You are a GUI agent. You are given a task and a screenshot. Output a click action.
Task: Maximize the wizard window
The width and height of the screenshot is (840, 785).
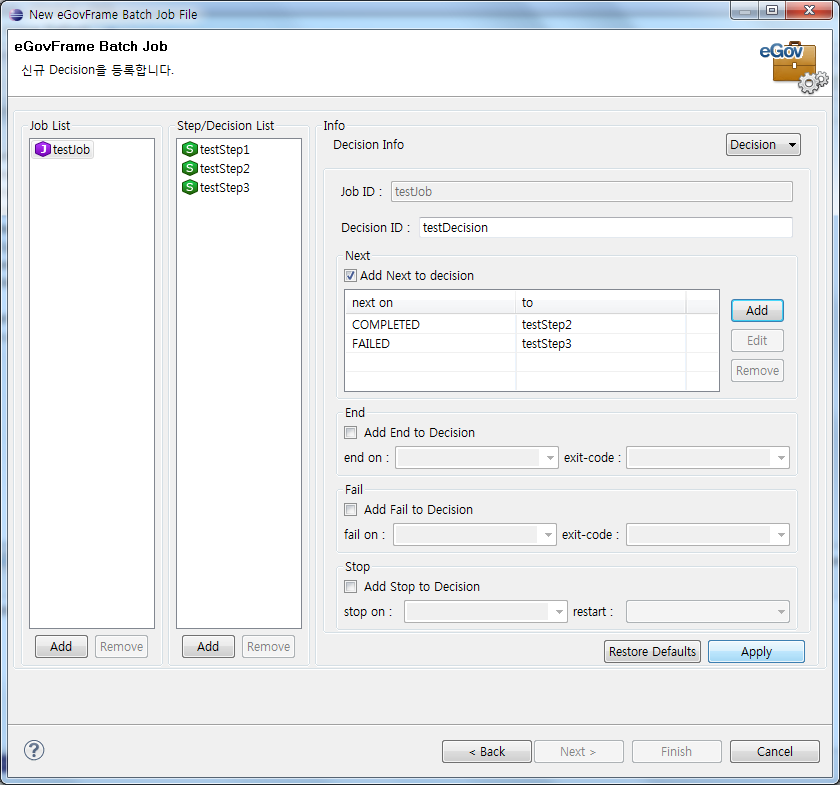(x=771, y=10)
